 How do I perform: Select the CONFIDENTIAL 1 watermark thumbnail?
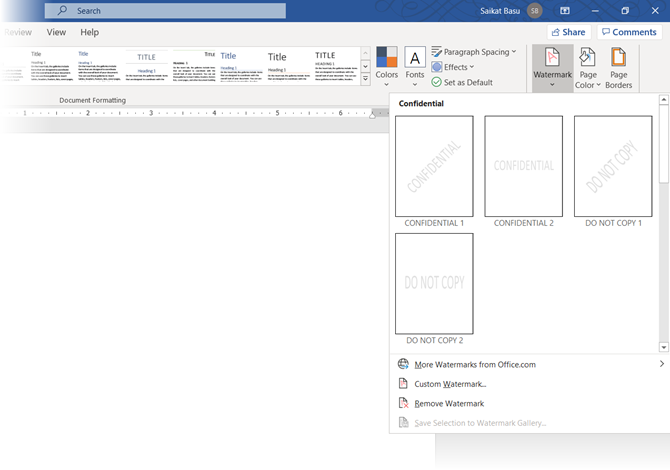(434, 166)
